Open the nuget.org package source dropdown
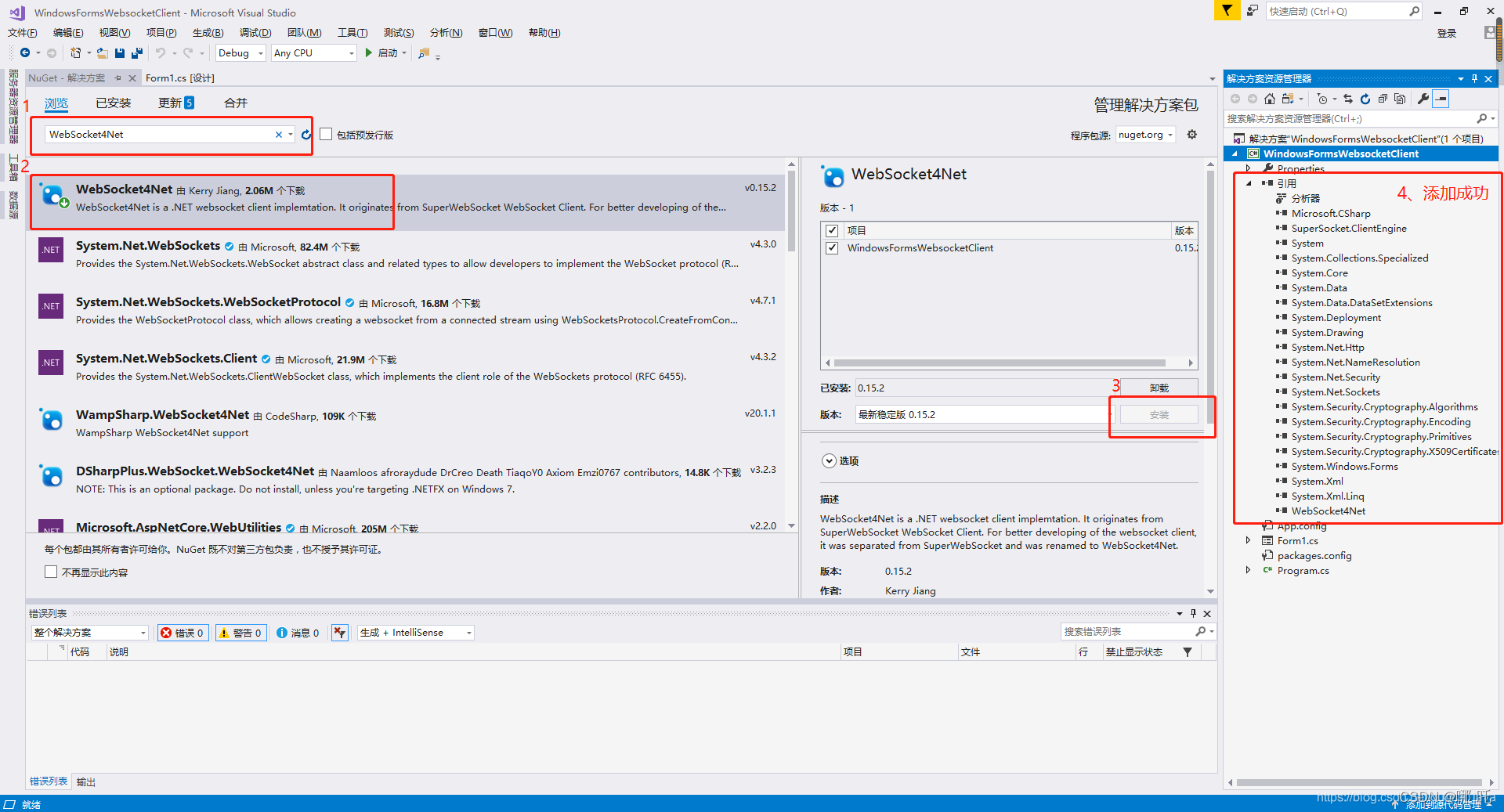 1145,135
